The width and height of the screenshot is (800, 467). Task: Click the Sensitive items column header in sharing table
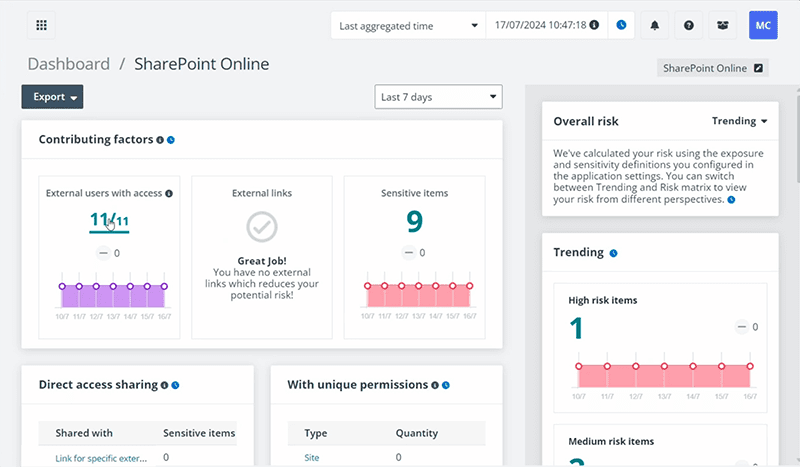pos(199,433)
